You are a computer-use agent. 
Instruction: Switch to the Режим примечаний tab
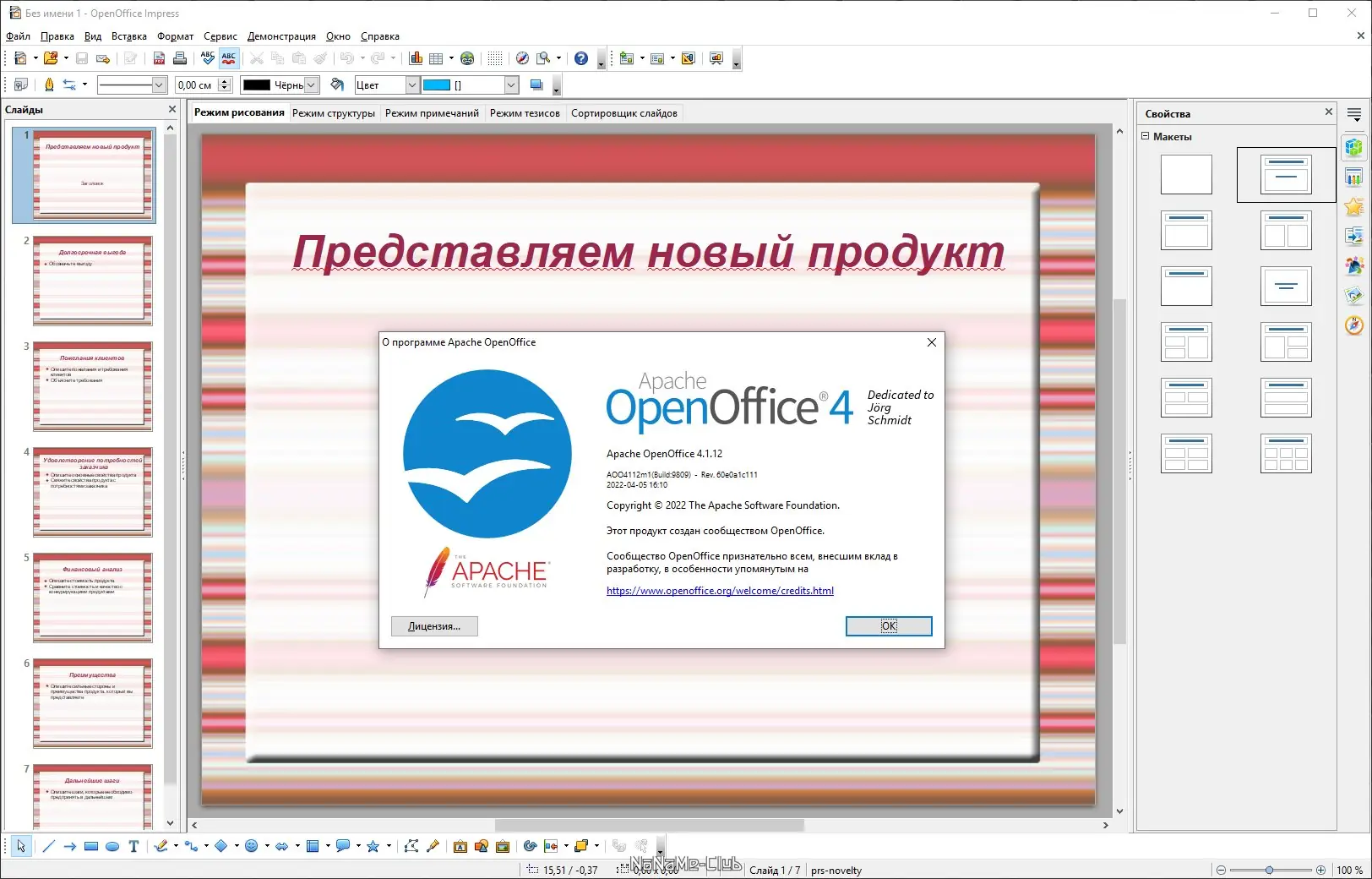[432, 113]
